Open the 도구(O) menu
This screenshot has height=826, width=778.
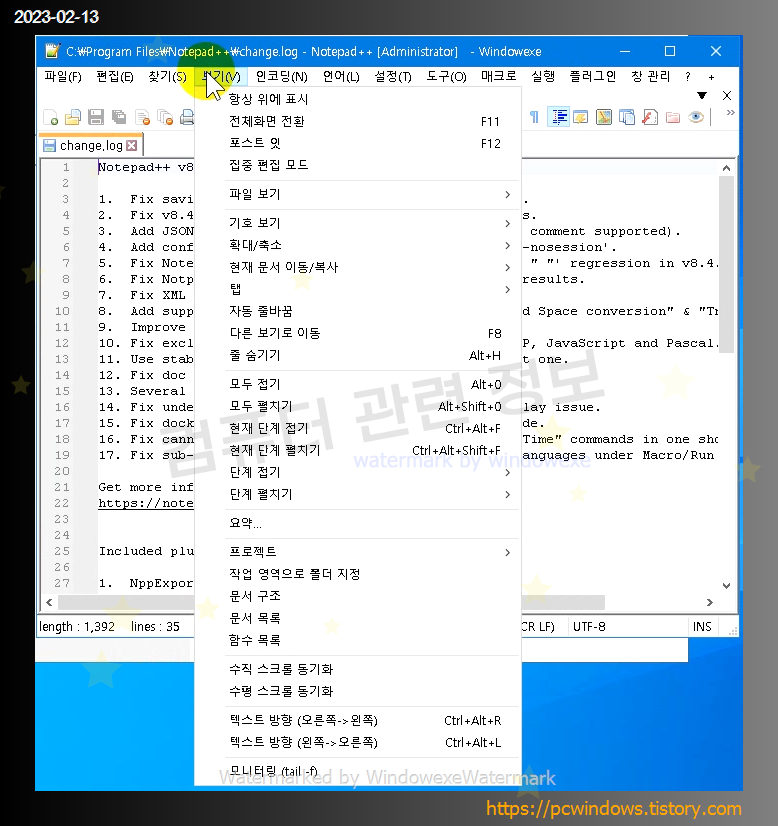(x=446, y=77)
